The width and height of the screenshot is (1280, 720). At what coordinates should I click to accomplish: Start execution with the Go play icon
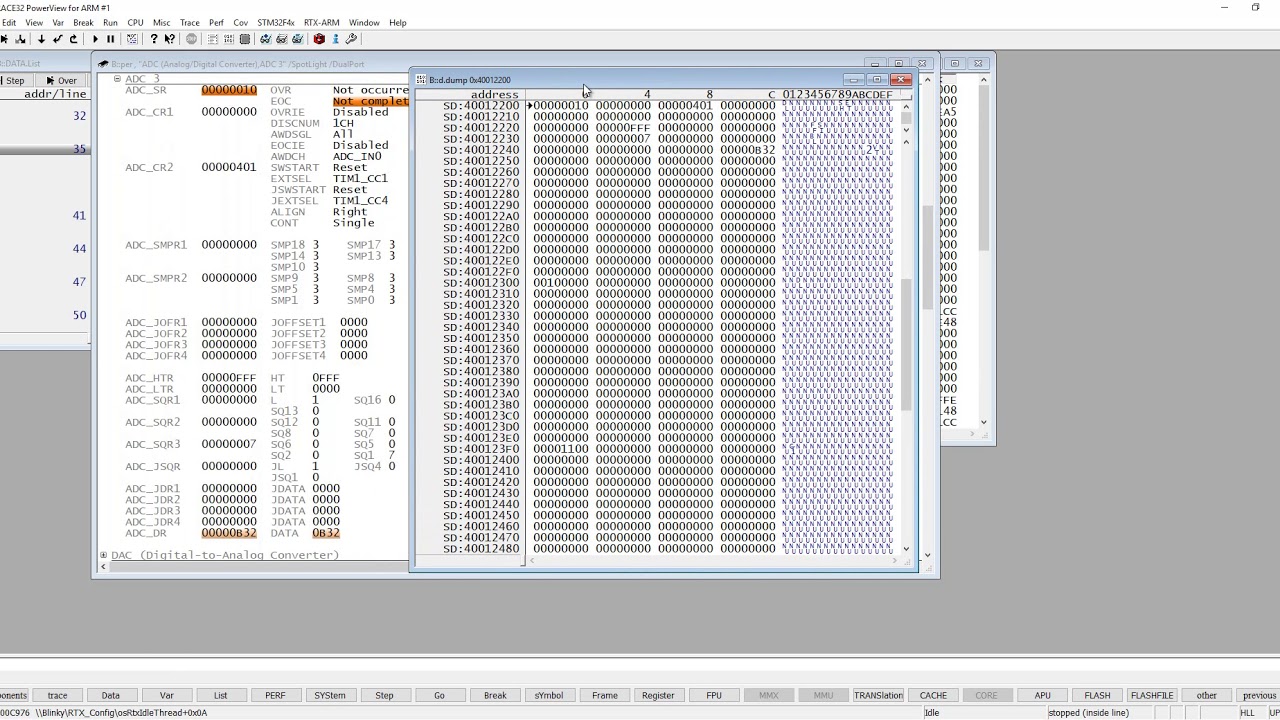[x=95, y=39]
